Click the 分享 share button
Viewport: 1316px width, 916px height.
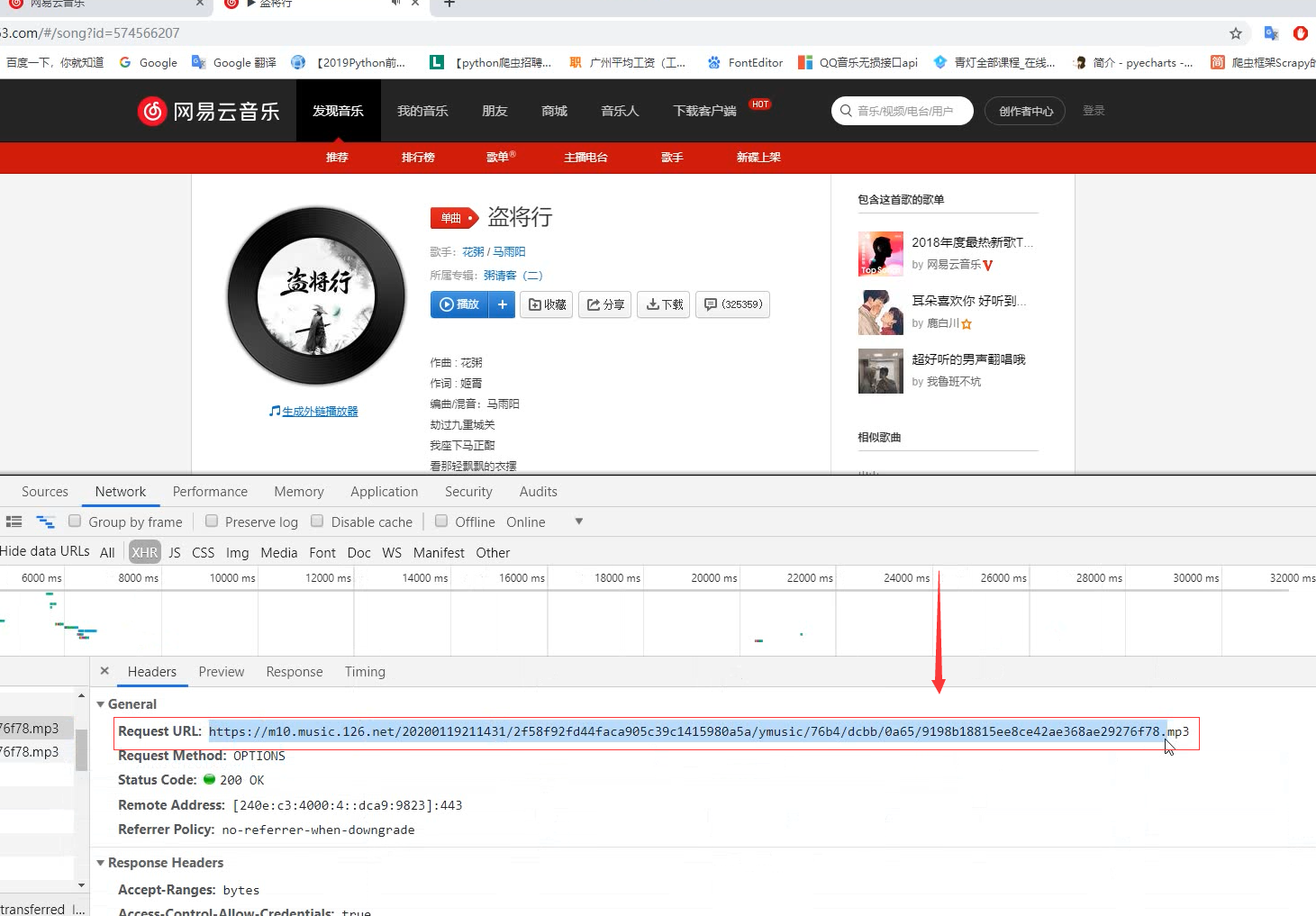coord(605,304)
